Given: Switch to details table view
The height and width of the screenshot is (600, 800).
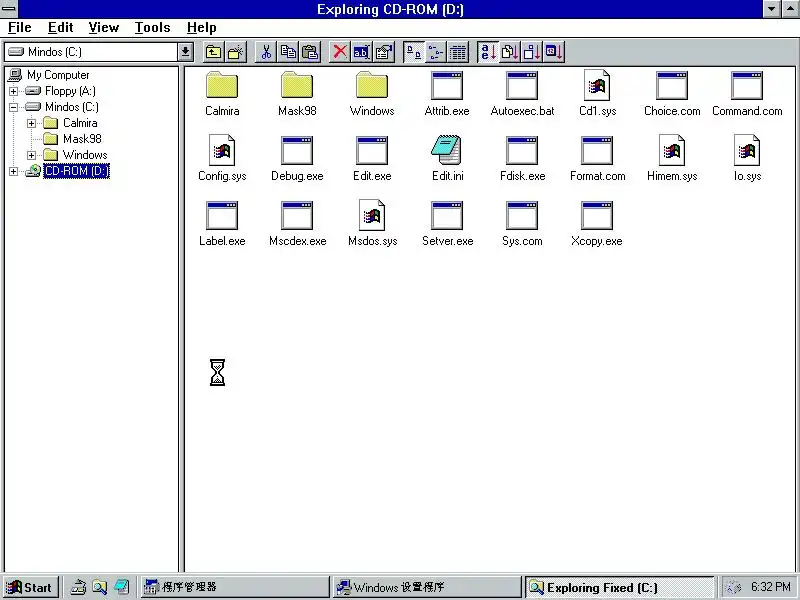Looking at the screenshot, I should (x=458, y=52).
